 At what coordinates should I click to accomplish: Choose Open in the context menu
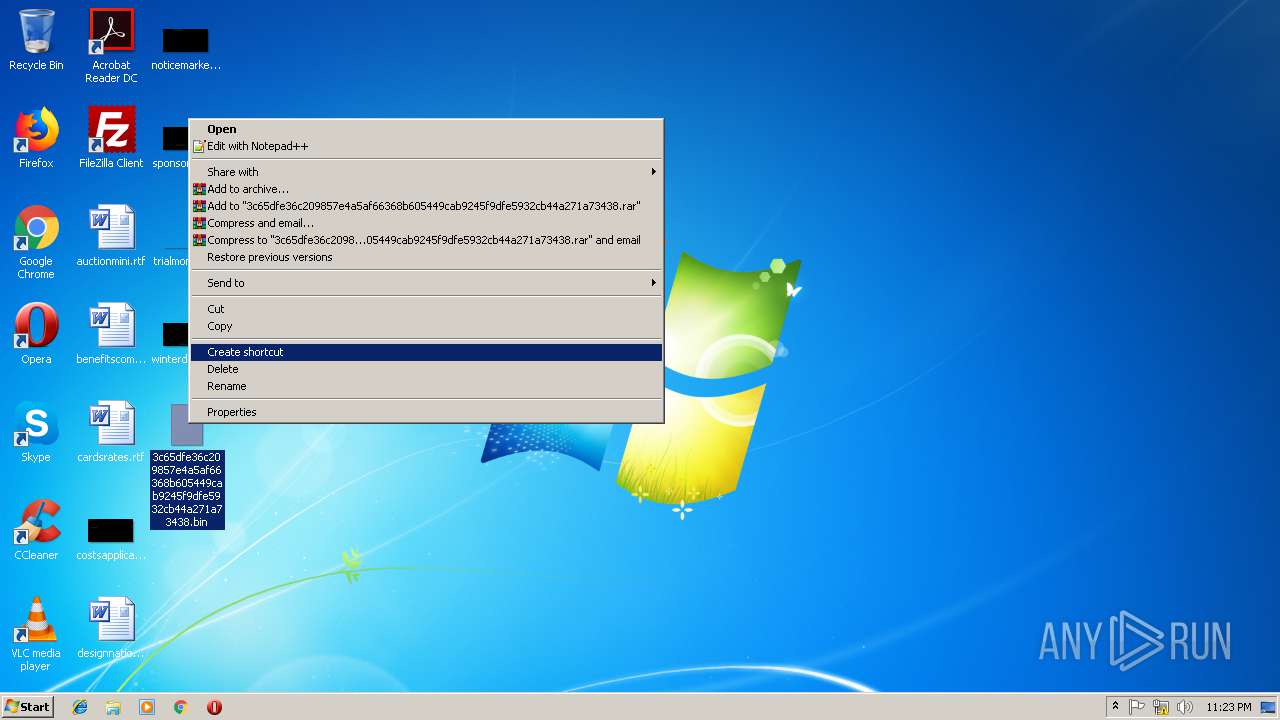pos(426,129)
